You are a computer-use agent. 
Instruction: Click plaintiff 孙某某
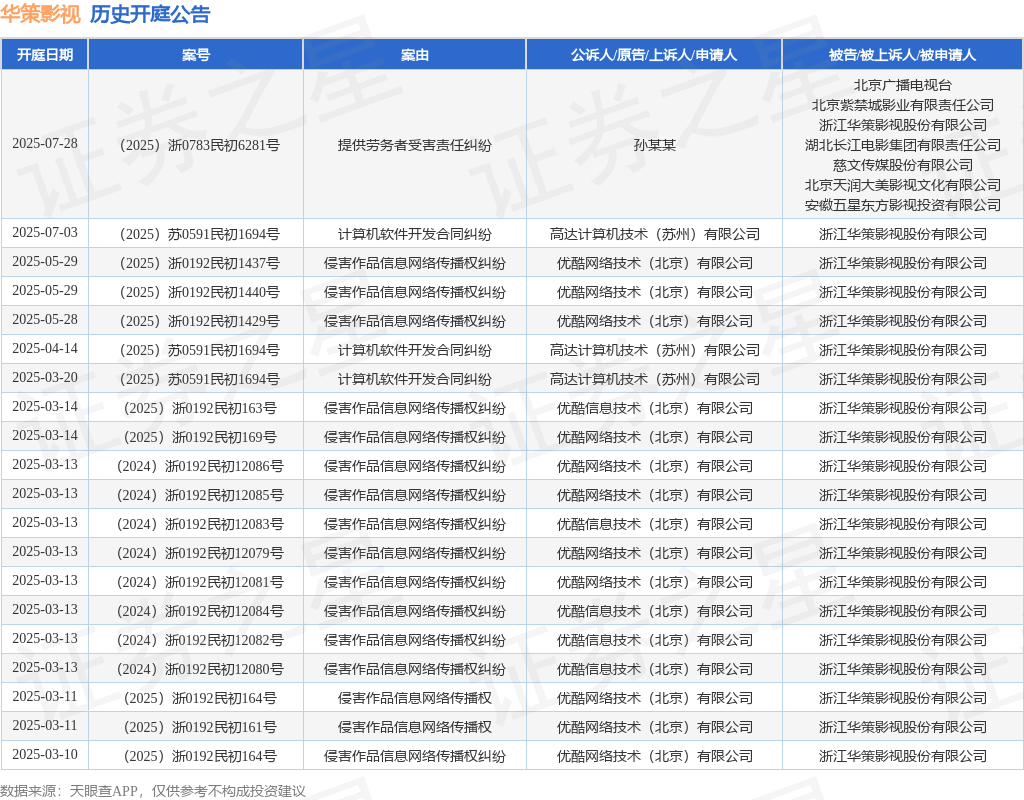coord(654,145)
